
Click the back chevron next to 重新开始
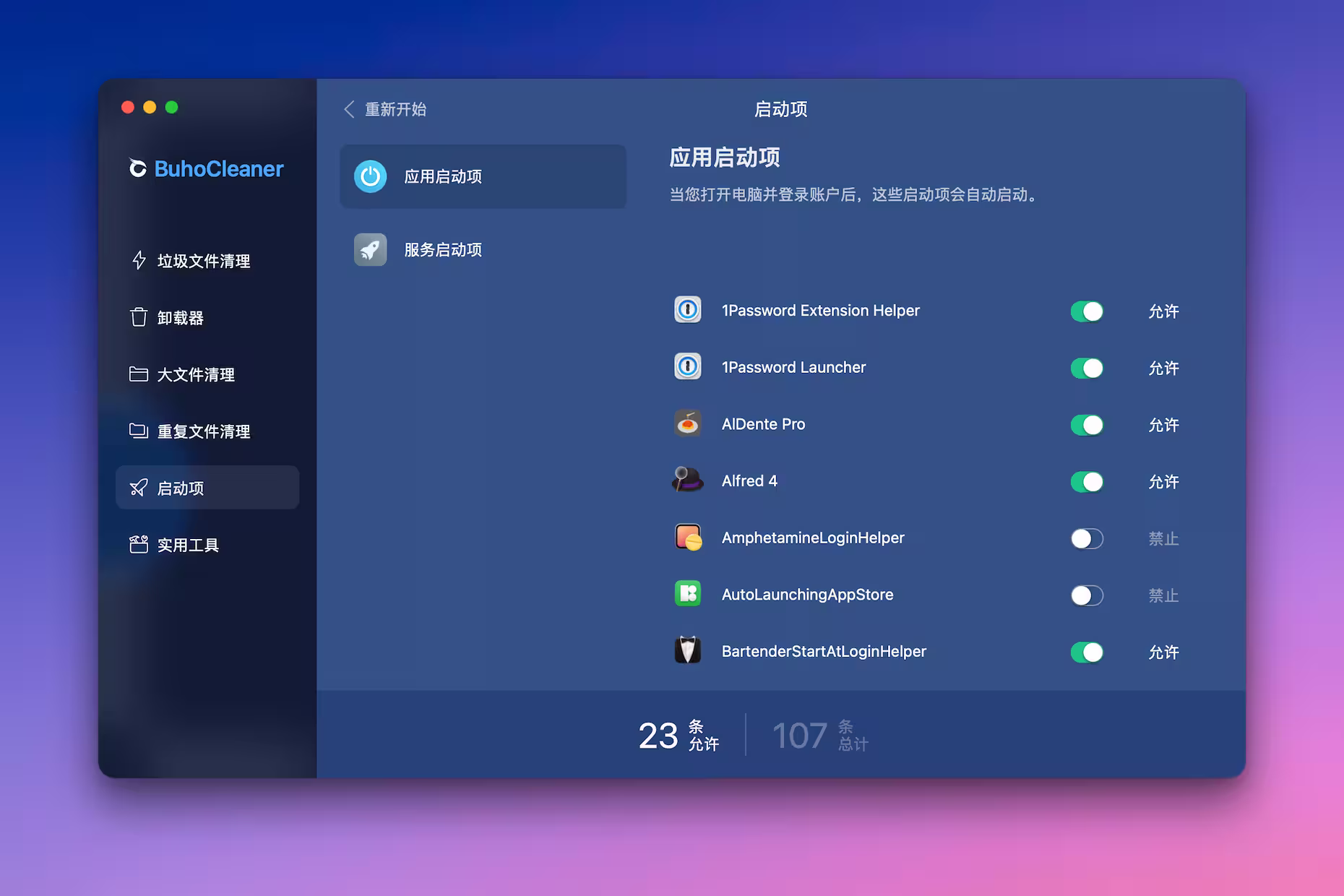pos(349,109)
